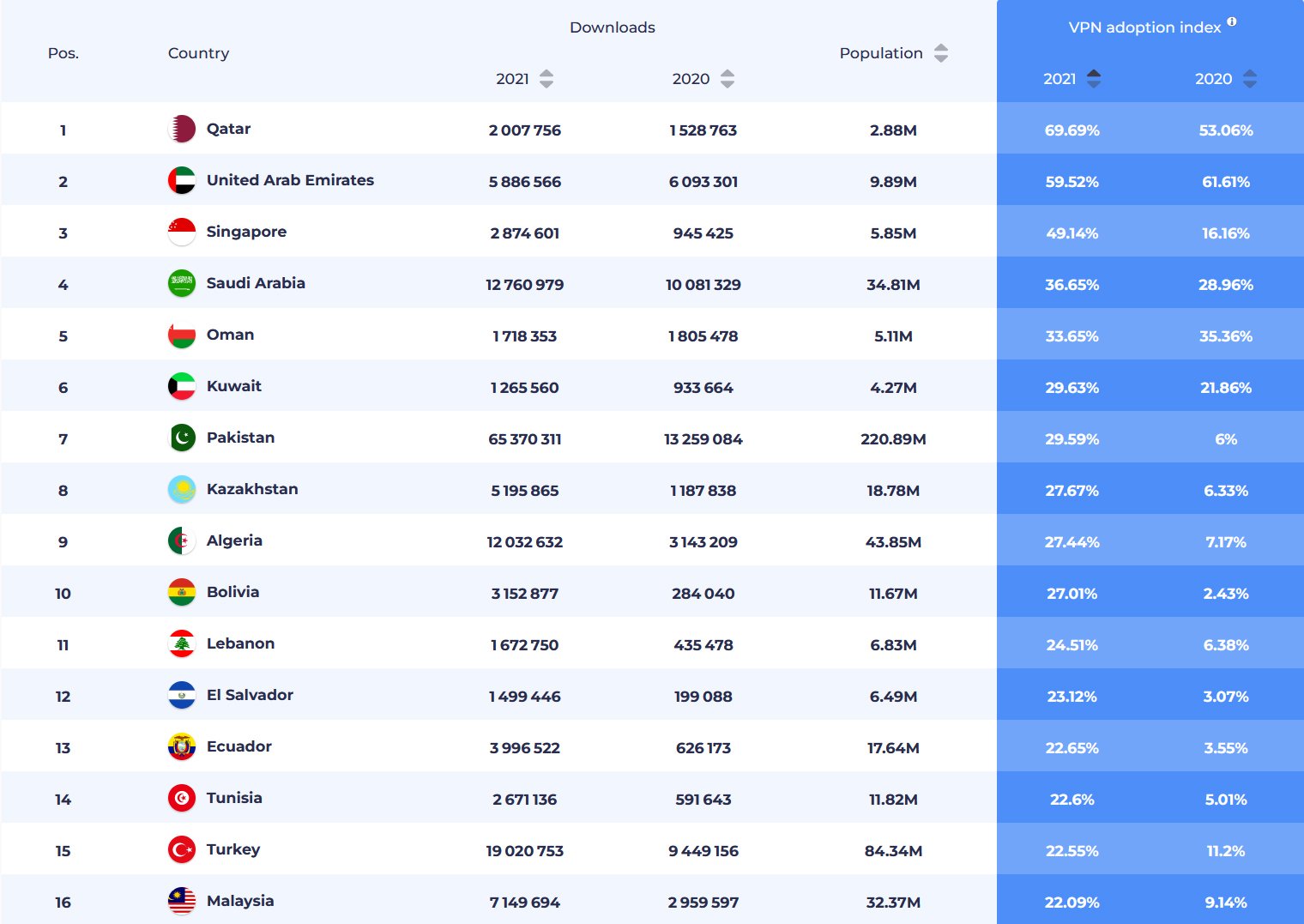This screenshot has height=924, width=1304.
Task: Click the Bolivia flag icon
Action: click(x=182, y=593)
